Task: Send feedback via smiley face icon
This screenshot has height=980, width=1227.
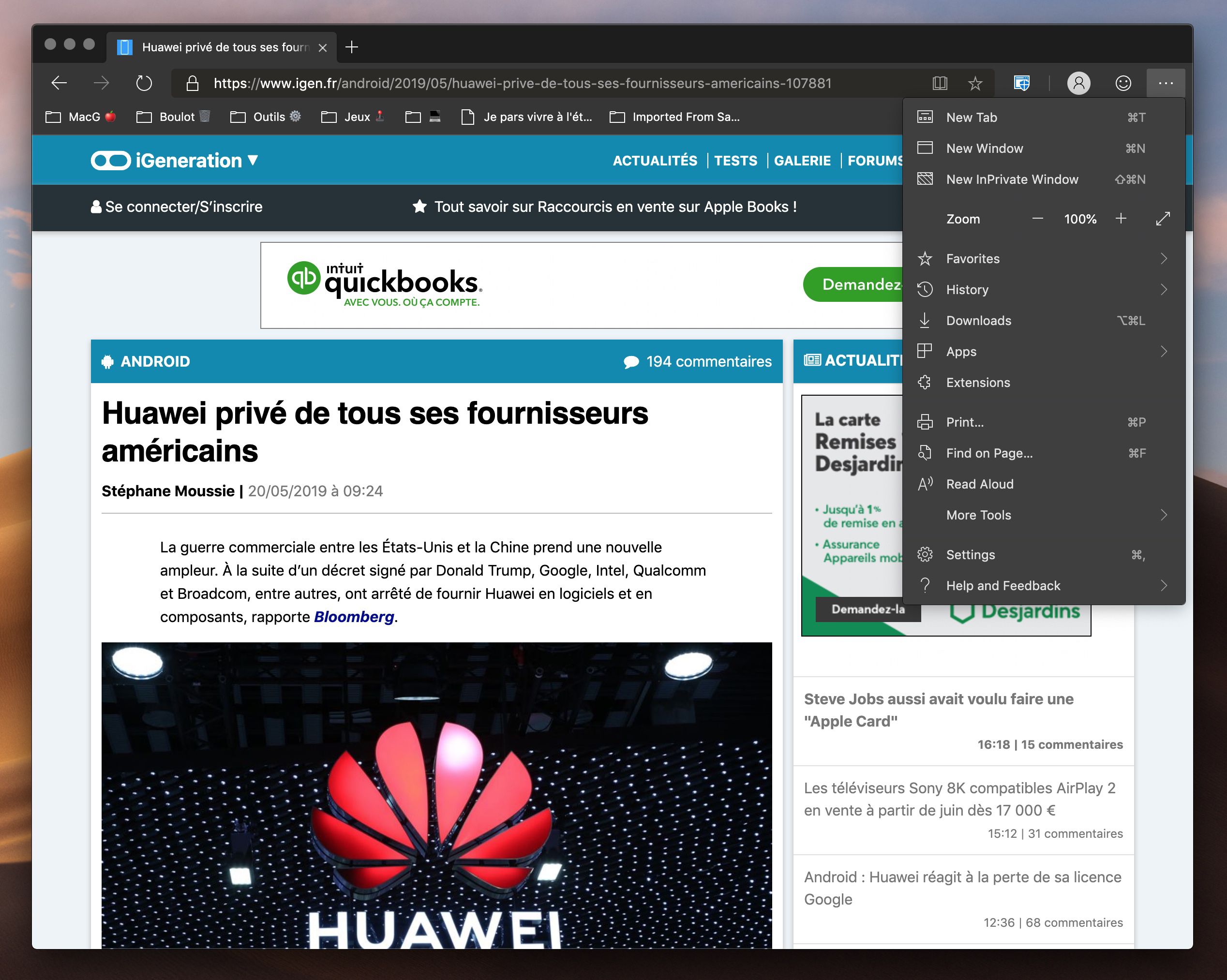Action: 1123,83
